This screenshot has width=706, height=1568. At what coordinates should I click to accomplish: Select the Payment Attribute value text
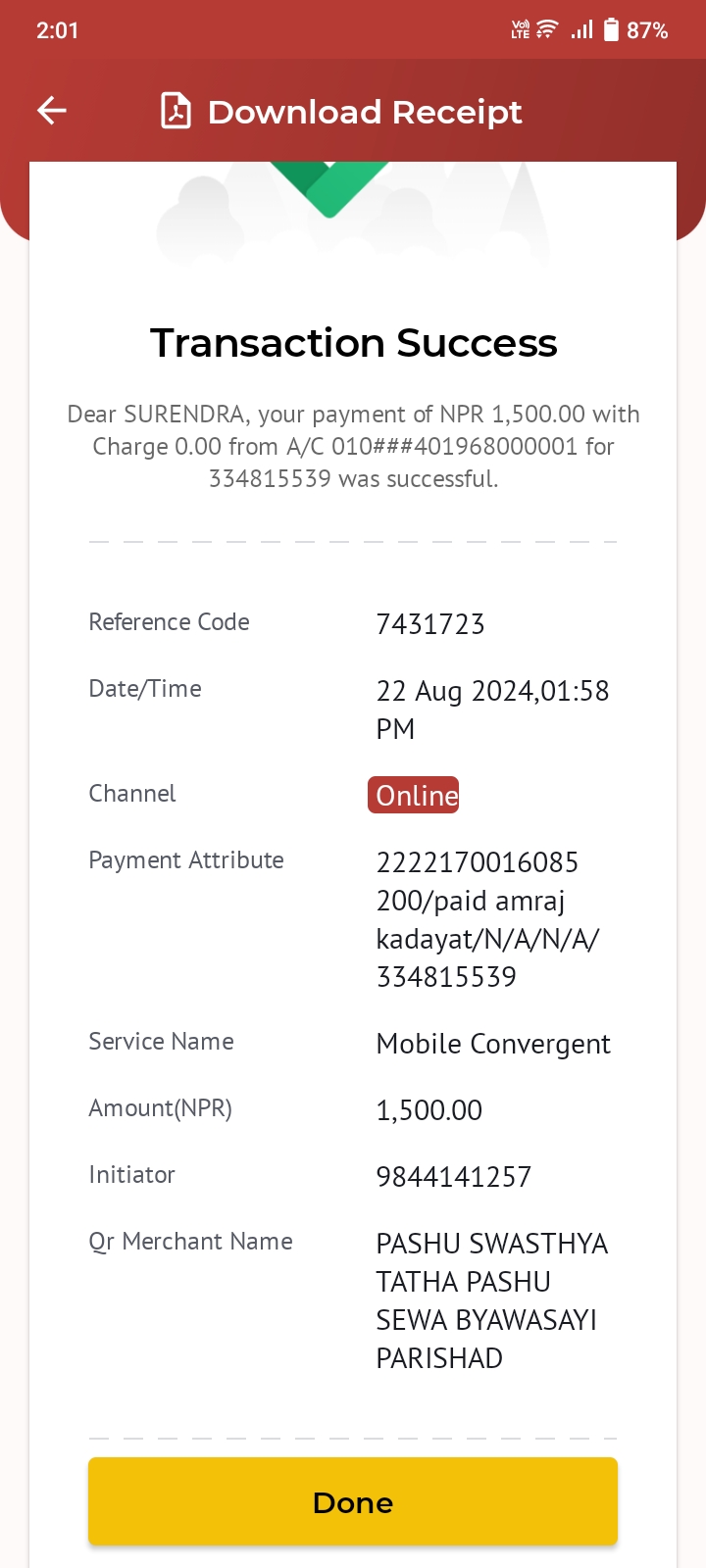(x=487, y=919)
